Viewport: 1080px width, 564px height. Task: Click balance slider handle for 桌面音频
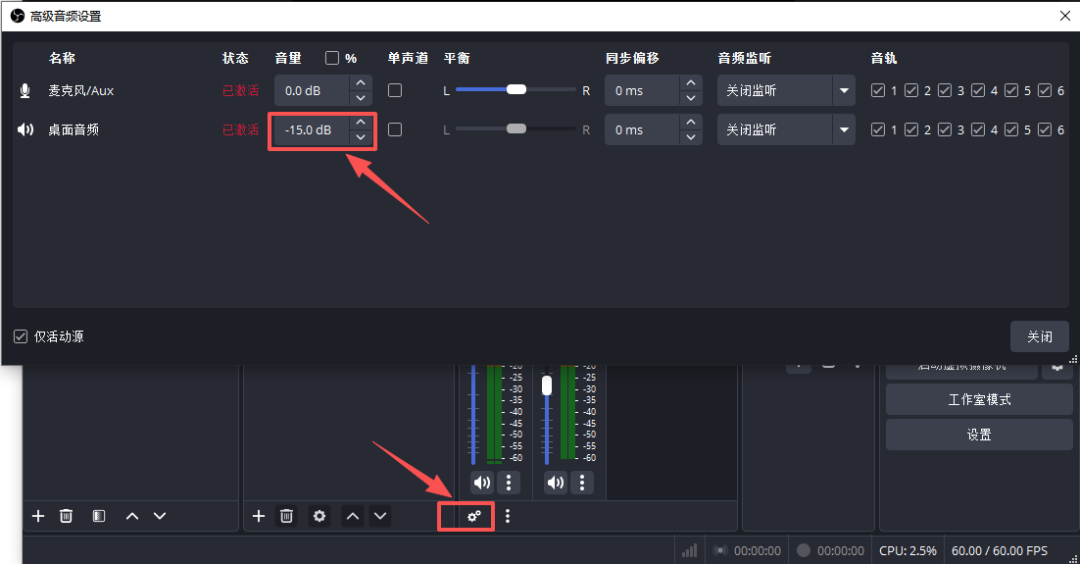click(516, 129)
